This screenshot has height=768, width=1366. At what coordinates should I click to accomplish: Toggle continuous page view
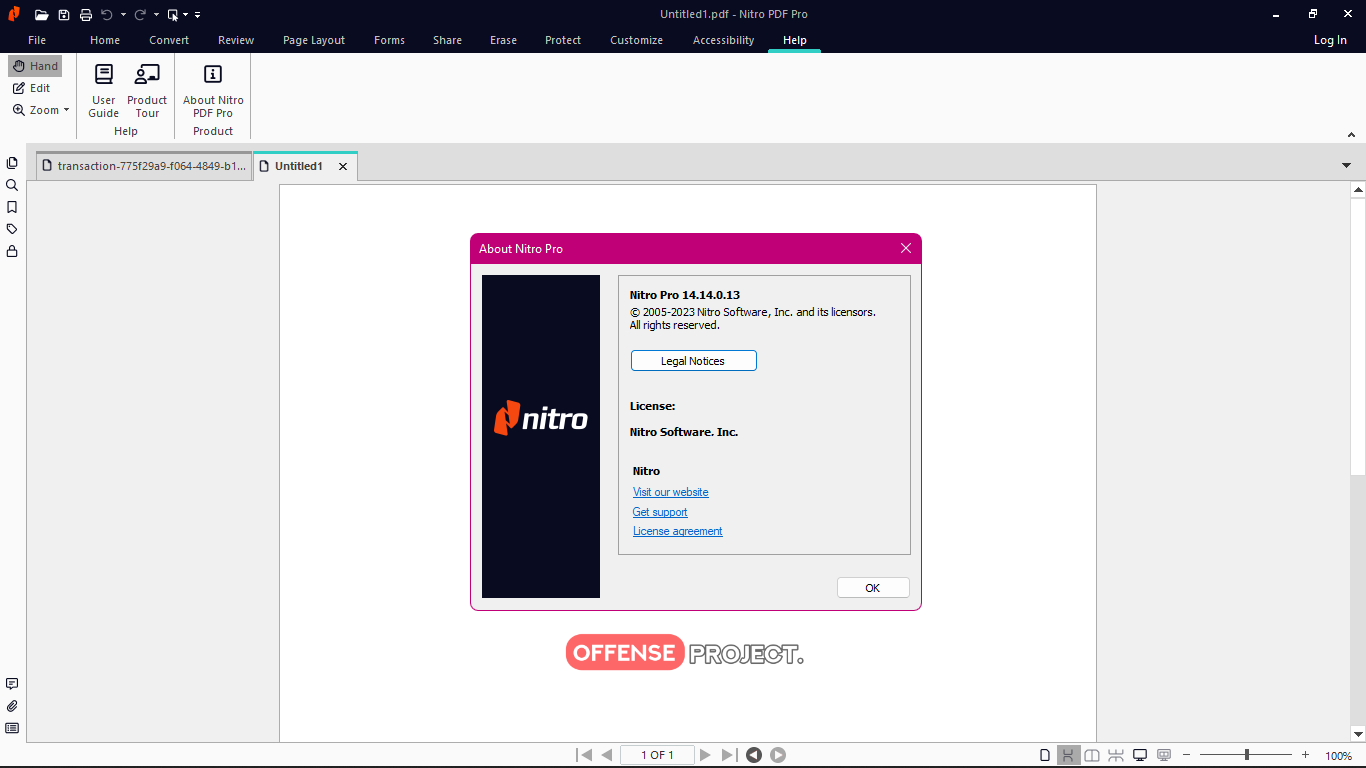(1068, 755)
